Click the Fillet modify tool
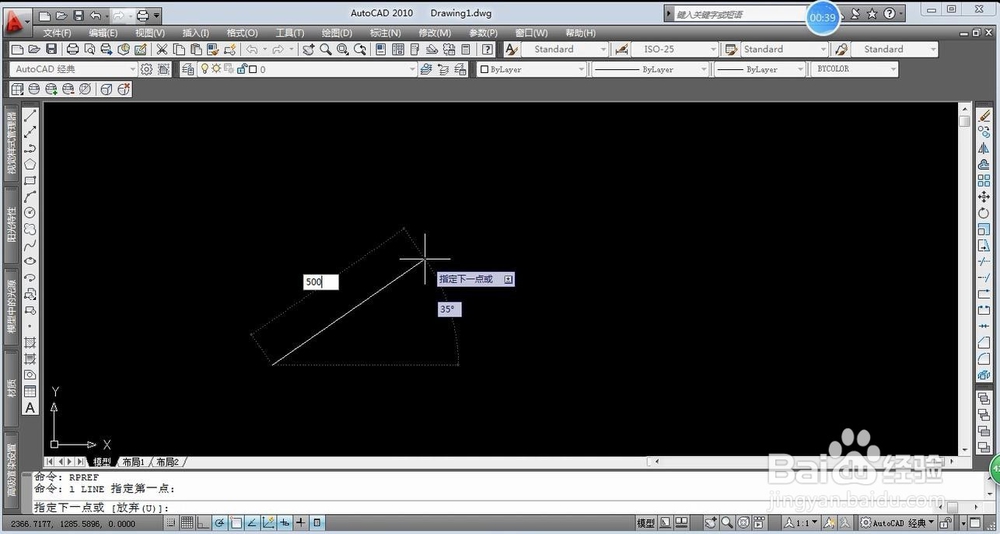 point(983,359)
